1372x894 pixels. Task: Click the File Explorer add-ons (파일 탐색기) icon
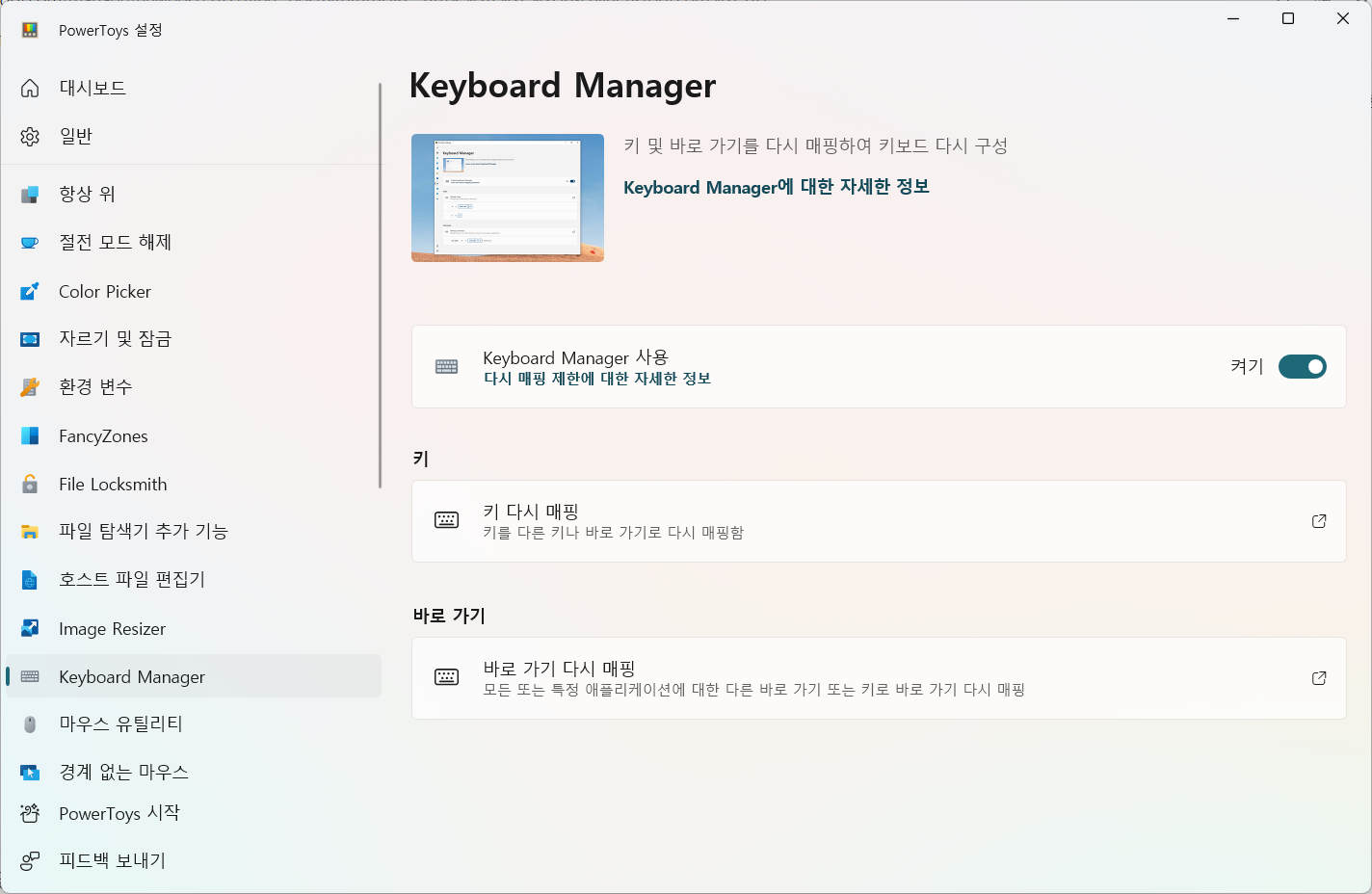[30, 532]
